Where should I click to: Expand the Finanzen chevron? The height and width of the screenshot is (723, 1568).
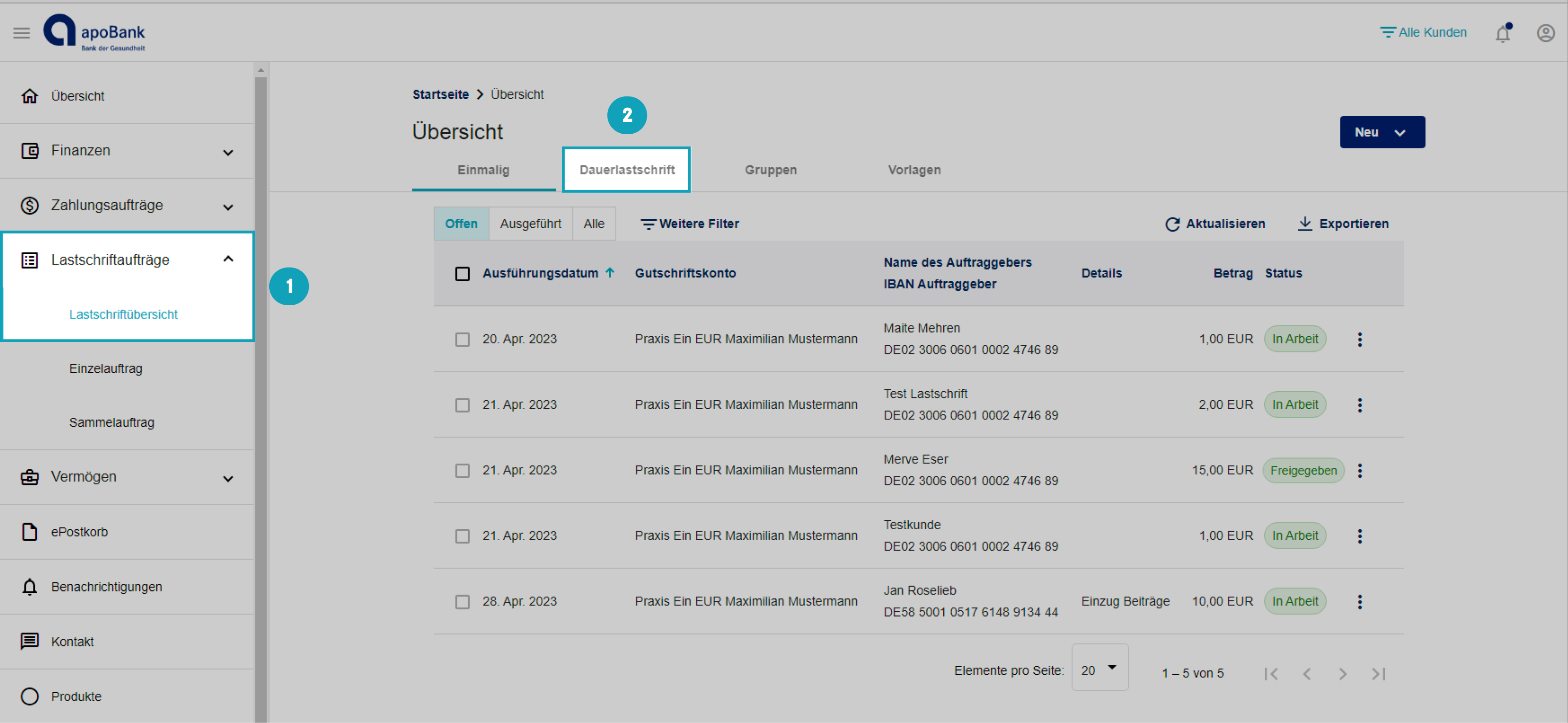(228, 152)
